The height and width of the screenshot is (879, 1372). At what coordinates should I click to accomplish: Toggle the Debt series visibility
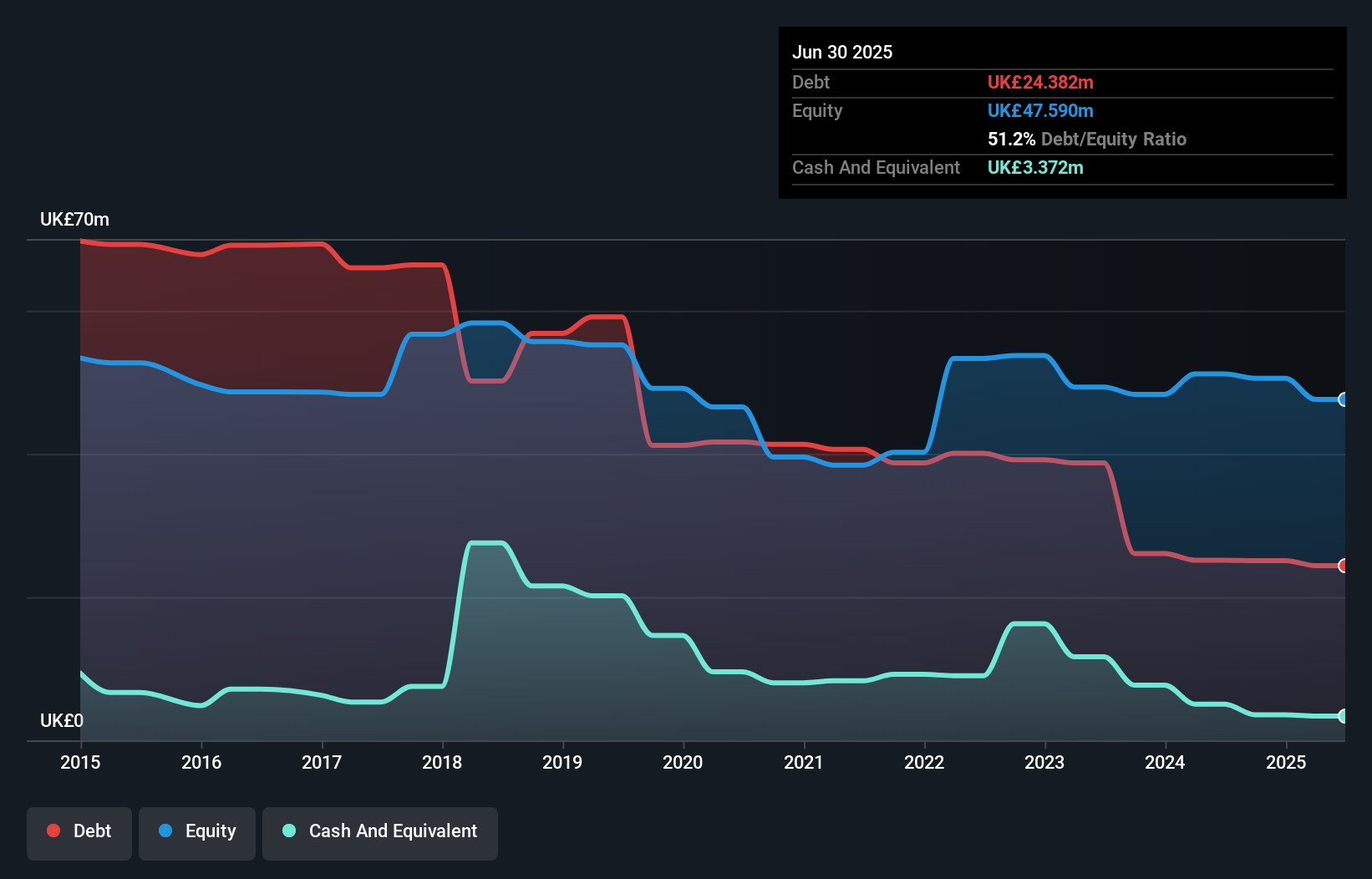(79, 833)
